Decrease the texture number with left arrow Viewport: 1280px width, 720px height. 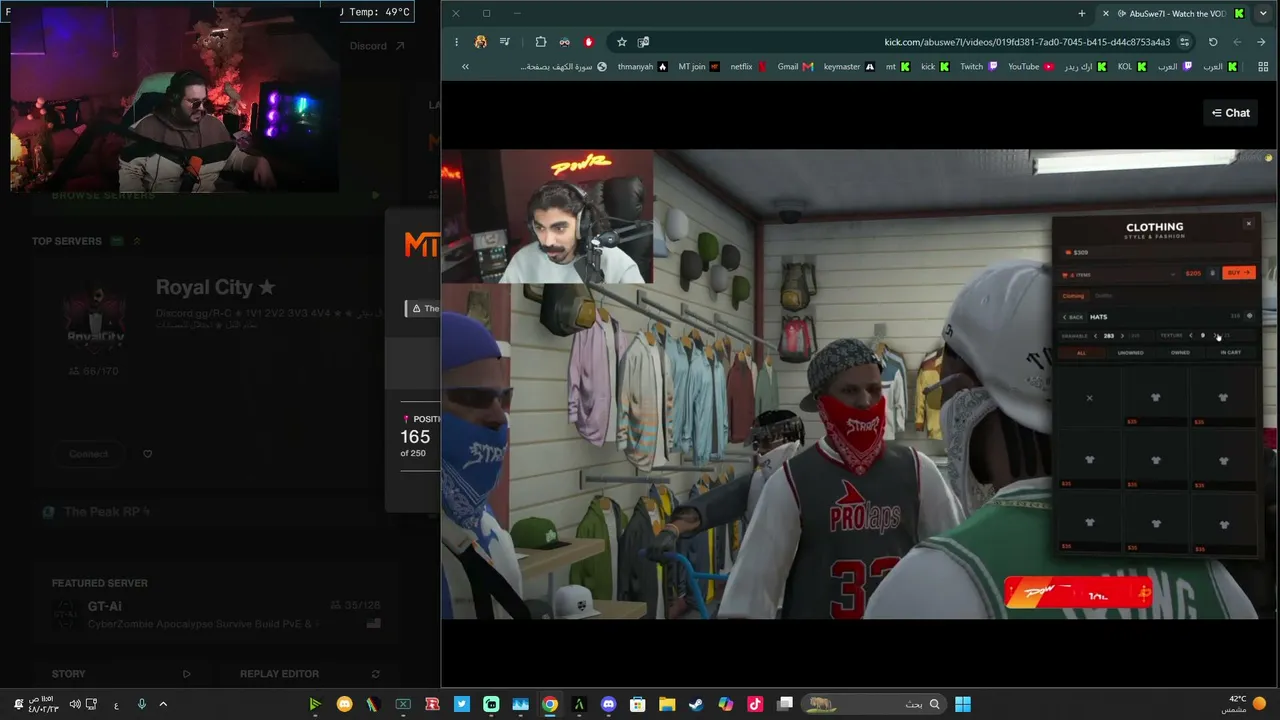pos(1190,336)
